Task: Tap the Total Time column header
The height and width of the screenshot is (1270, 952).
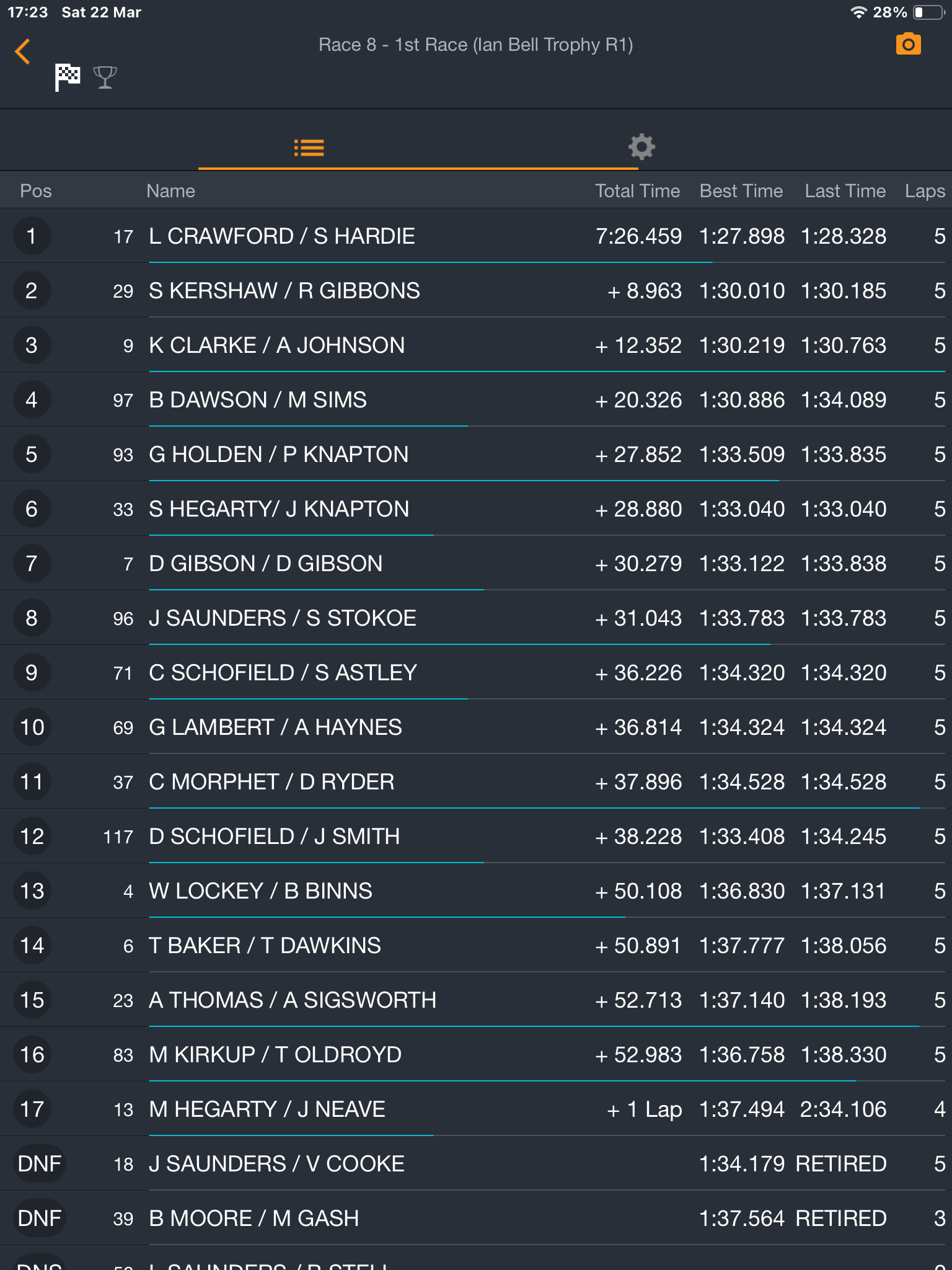Action: point(637,191)
